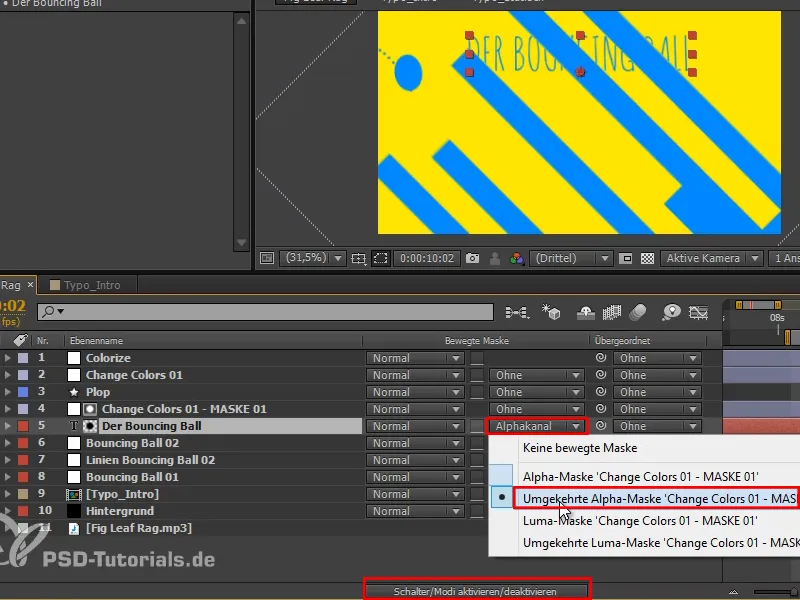Click in the timeline layer search field
The width and height of the screenshot is (800, 600).
[x=265, y=311]
